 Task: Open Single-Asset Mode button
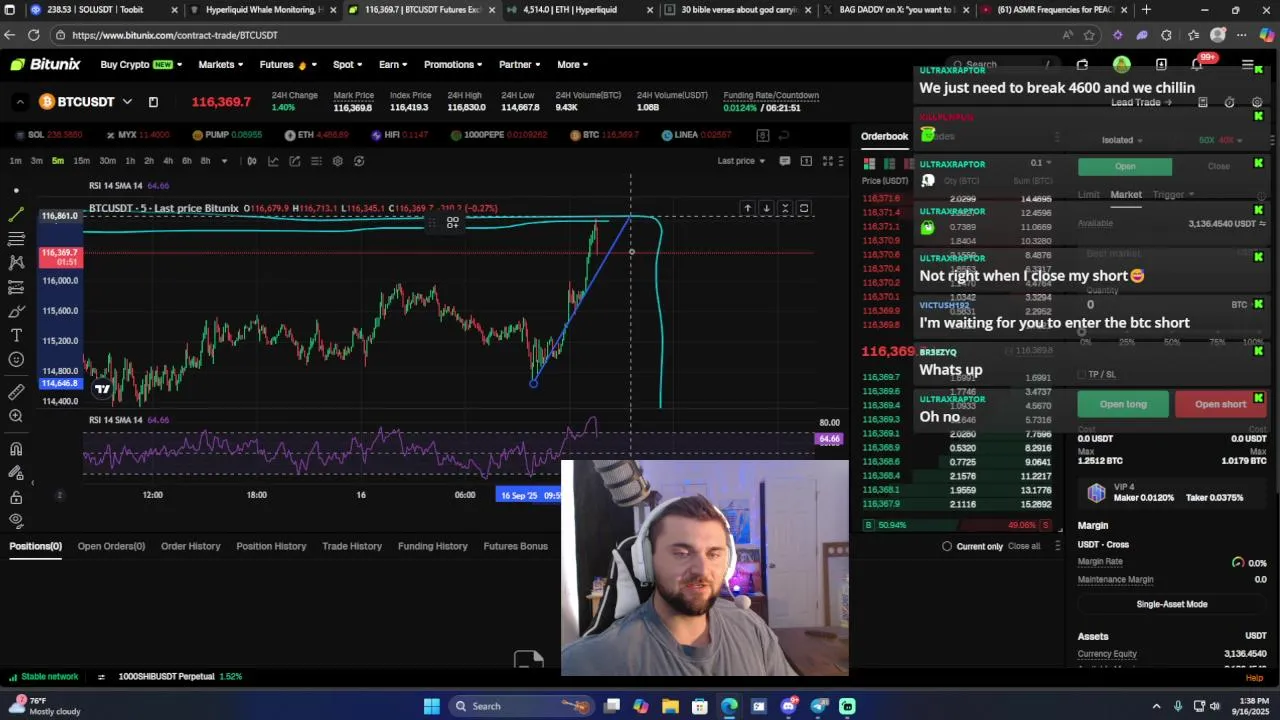point(1172,604)
